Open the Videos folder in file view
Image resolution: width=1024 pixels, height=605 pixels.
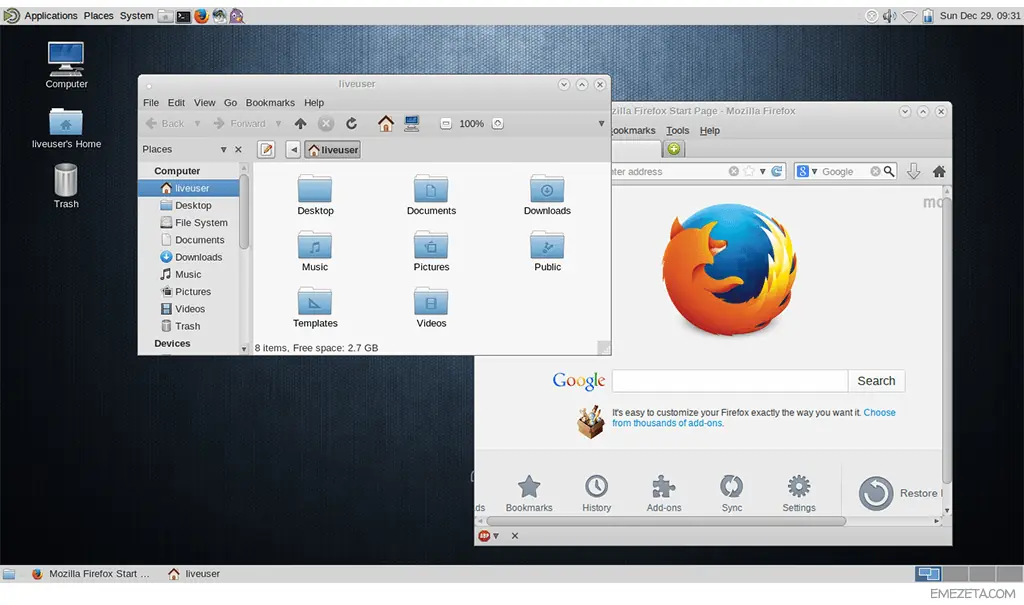431,307
